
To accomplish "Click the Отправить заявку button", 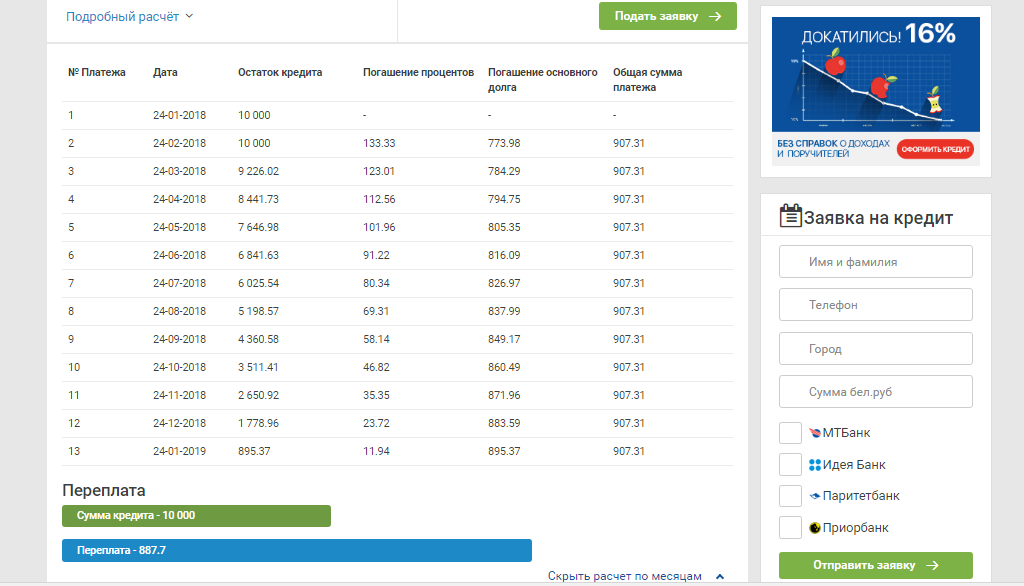I will click(x=876, y=565).
